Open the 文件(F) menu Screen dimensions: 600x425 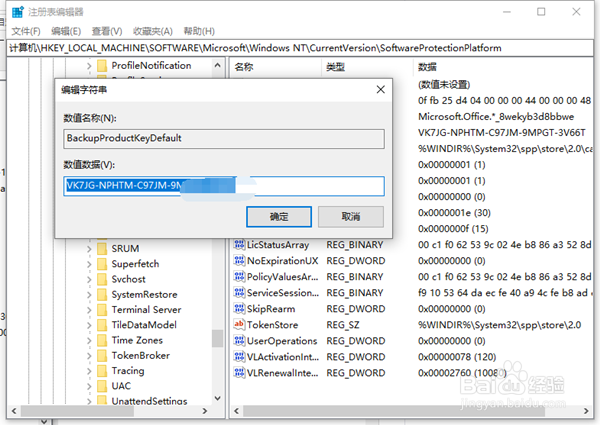click(26, 31)
